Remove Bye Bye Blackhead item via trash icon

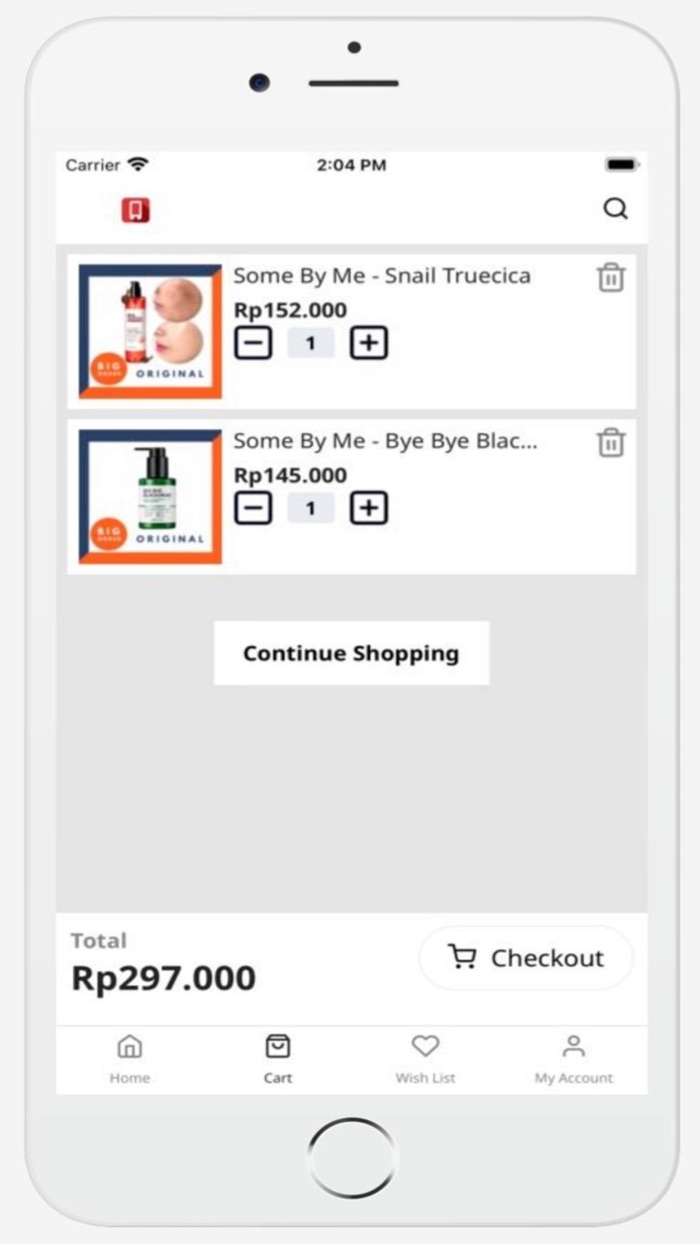pyautogui.click(x=611, y=443)
